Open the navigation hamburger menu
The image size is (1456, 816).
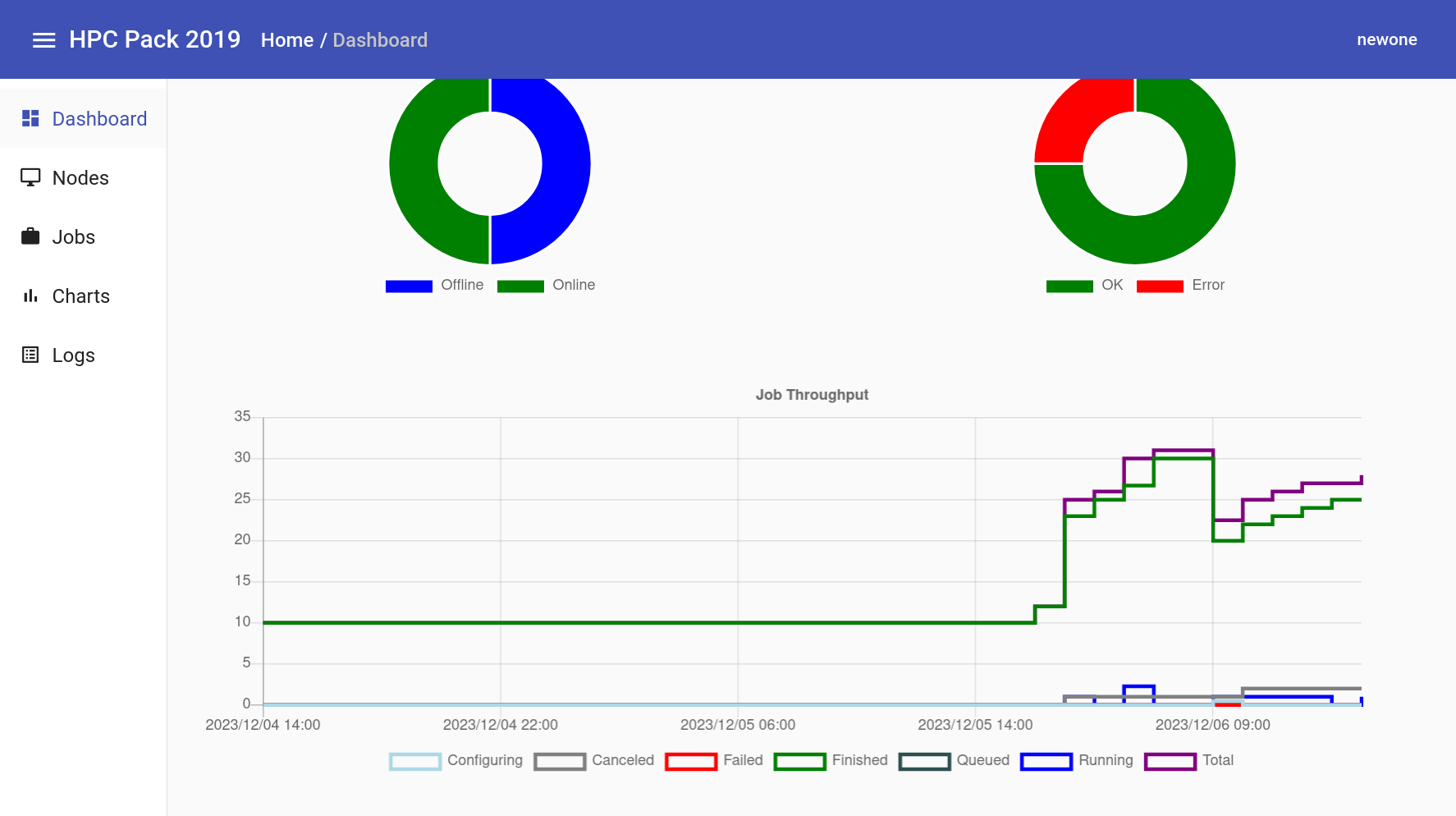pos(43,39)
